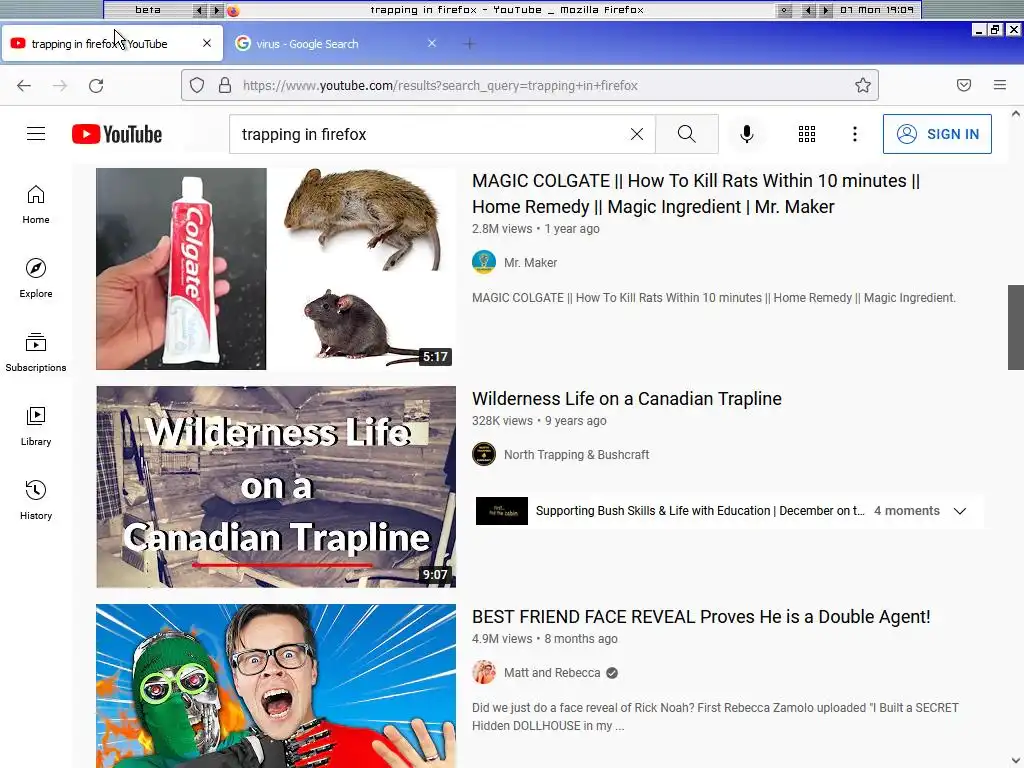Click the YouTube logo
The height and width of the screenshot is (768, 1024).
click(x=117, y=134)
